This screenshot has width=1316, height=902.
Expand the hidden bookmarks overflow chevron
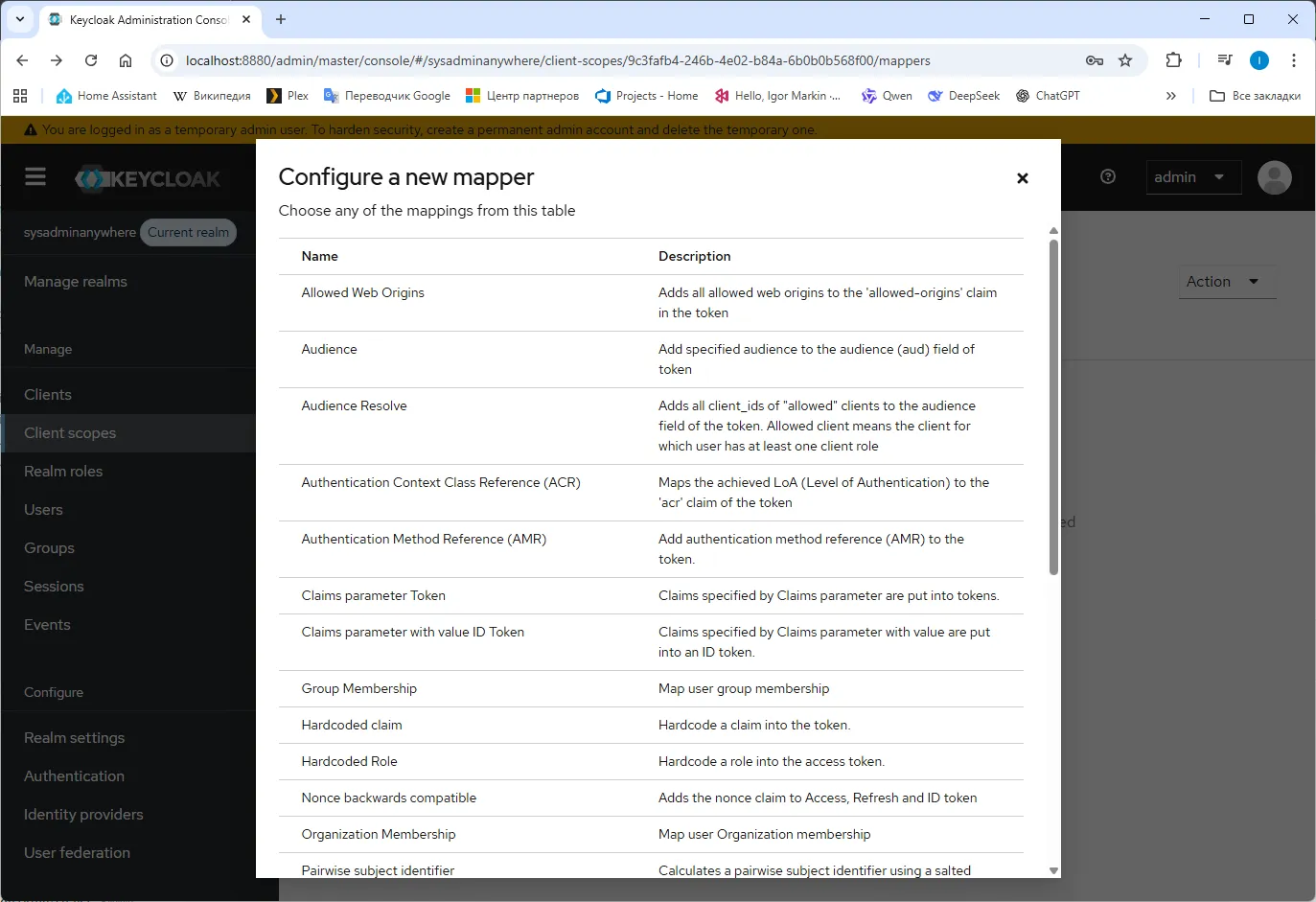point(1170,96)
